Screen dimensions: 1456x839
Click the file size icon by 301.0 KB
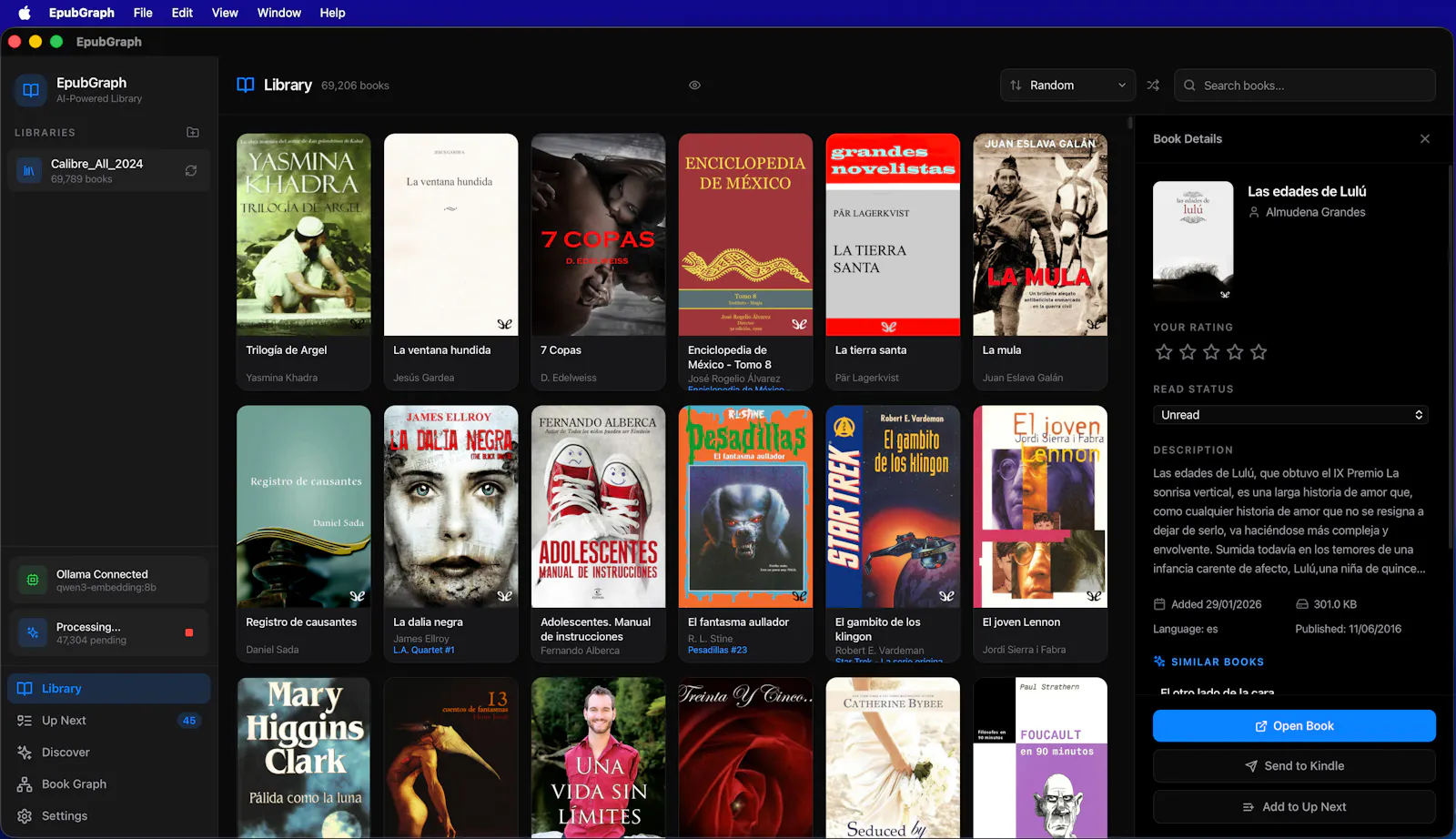point(1302,604)
